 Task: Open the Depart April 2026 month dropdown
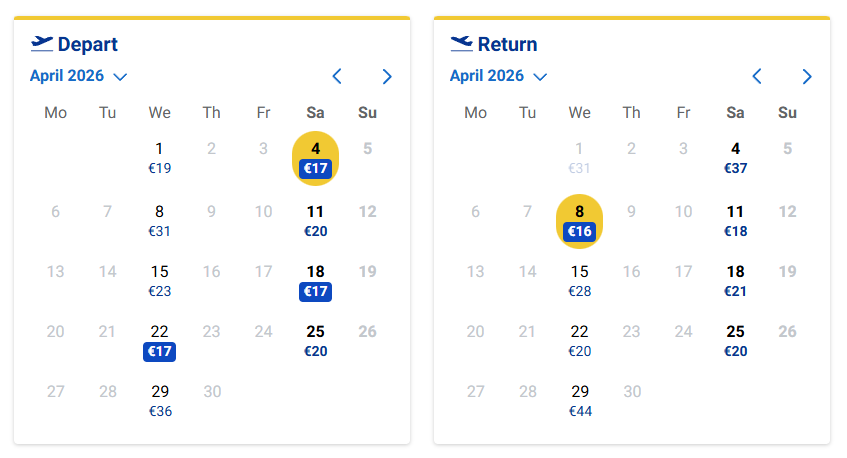78,76
